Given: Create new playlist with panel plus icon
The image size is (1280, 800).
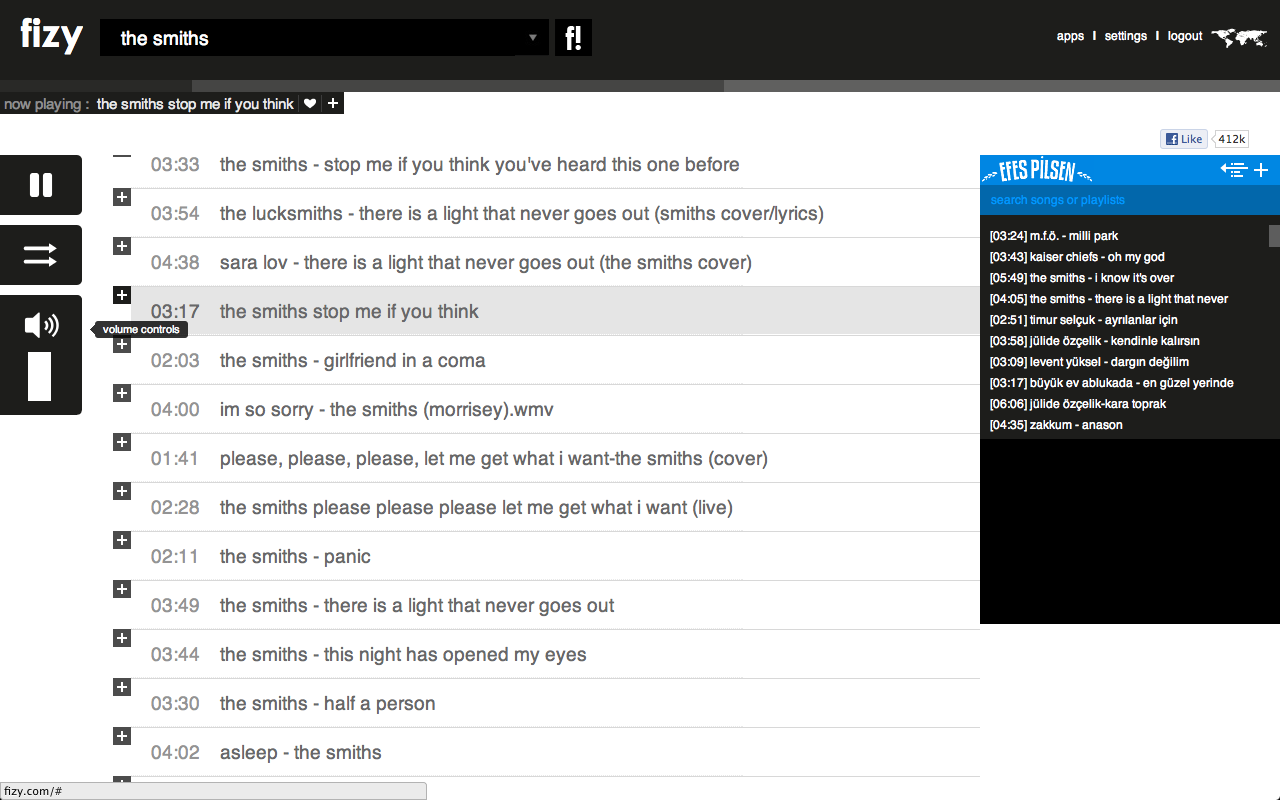Looking at the screenshot, I should click(x=1261, y=170).
